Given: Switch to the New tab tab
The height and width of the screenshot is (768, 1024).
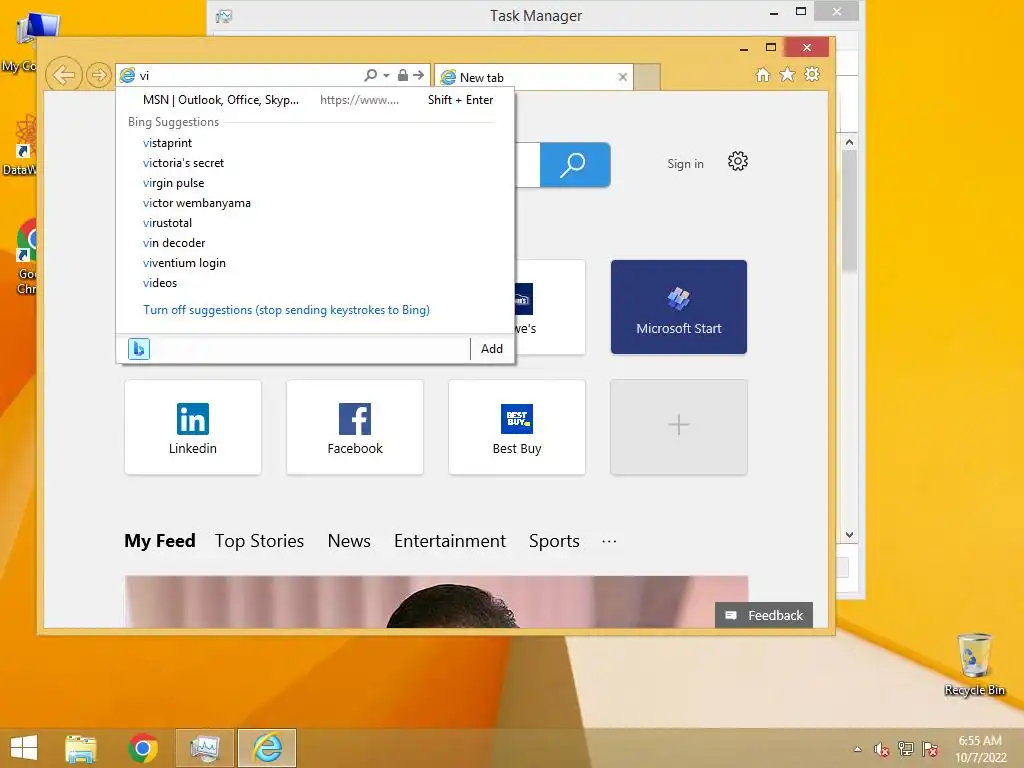Looking at the screenshot, I should click(x=534, y=77).
